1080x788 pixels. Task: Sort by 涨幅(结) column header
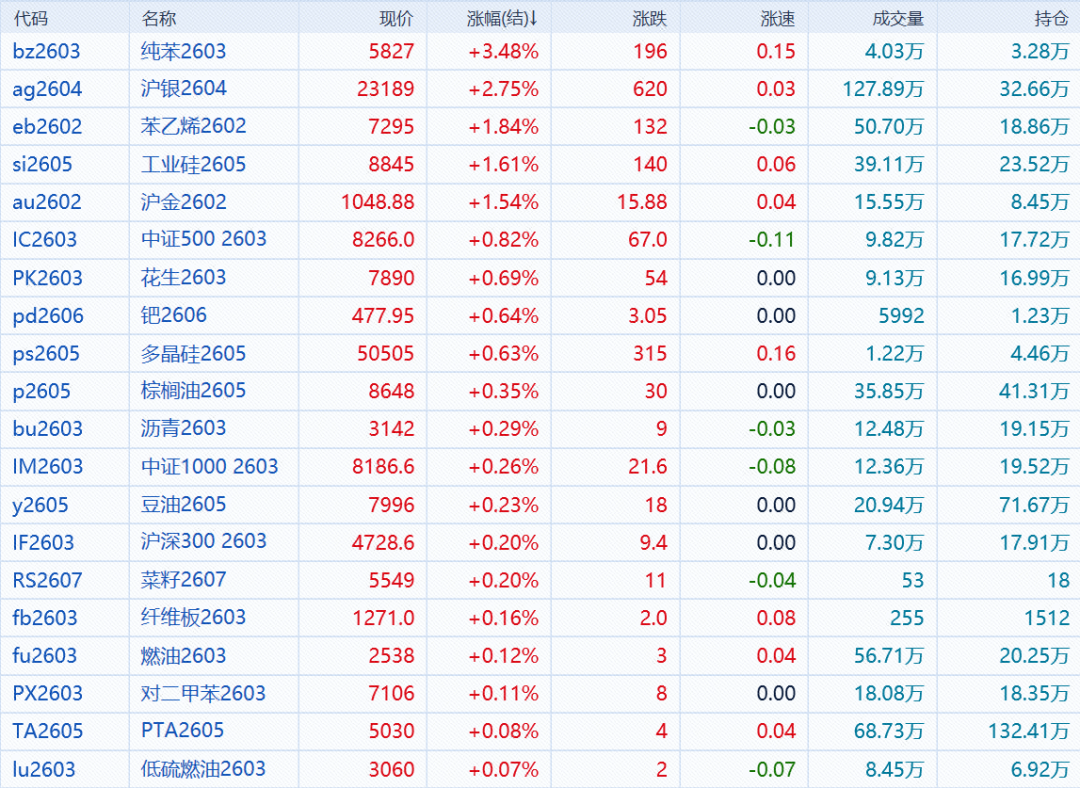502,18
